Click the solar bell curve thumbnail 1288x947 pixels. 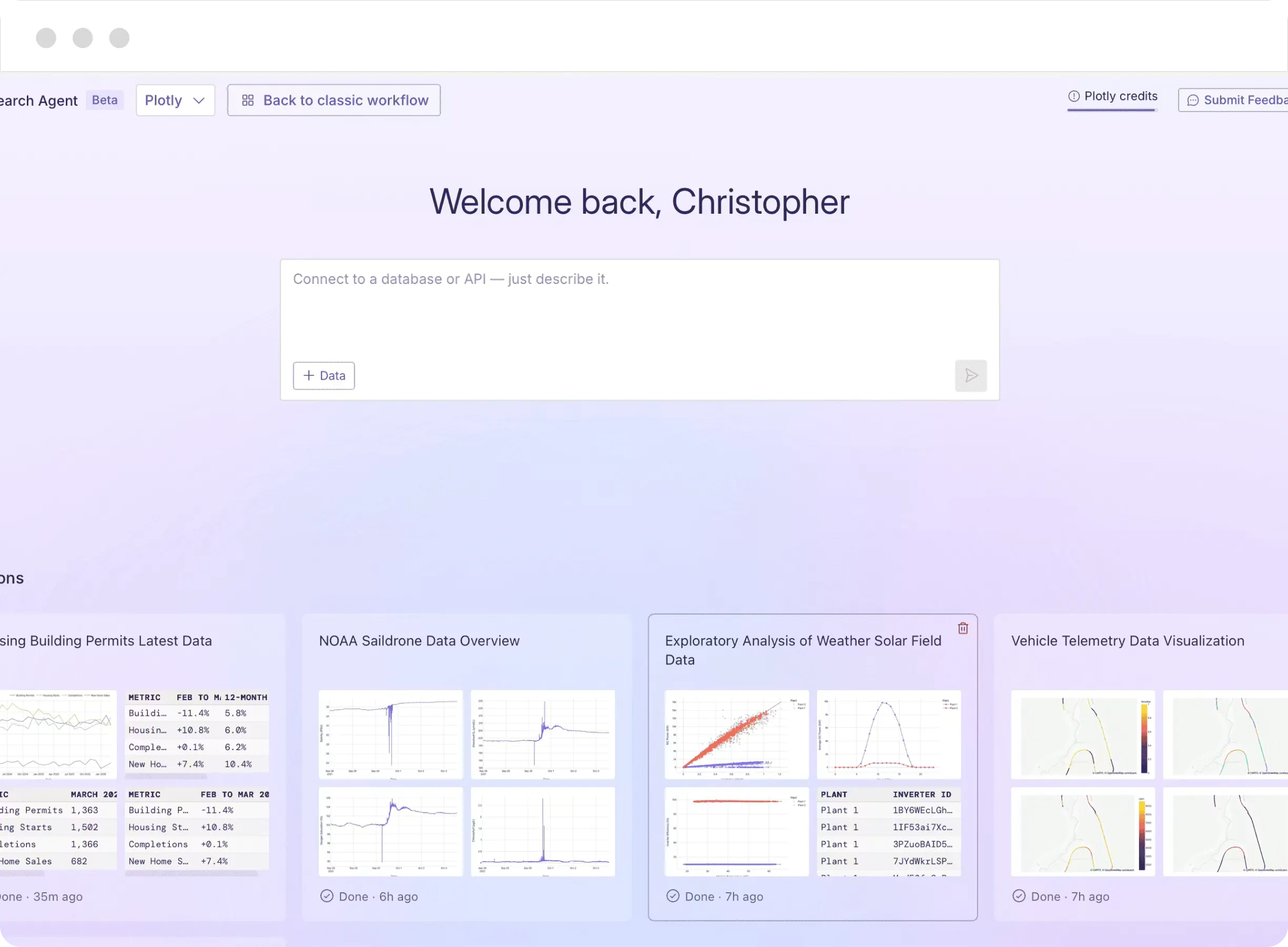(889, 734)
